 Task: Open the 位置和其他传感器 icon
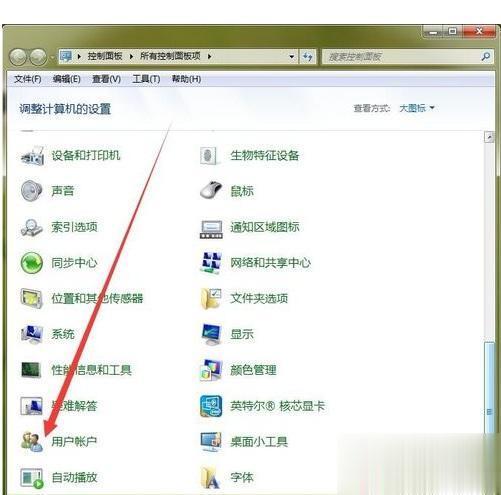tap(31, 298)
